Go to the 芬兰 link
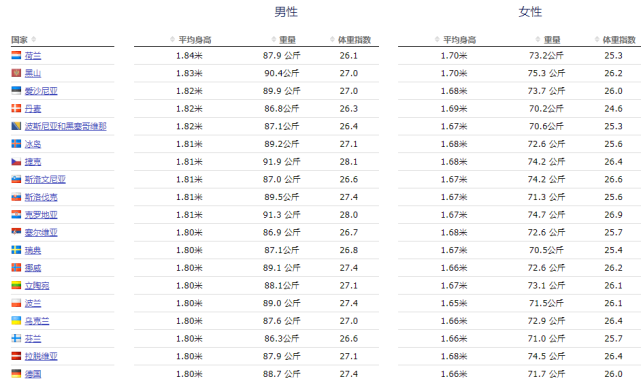 (x=33, y=338)
